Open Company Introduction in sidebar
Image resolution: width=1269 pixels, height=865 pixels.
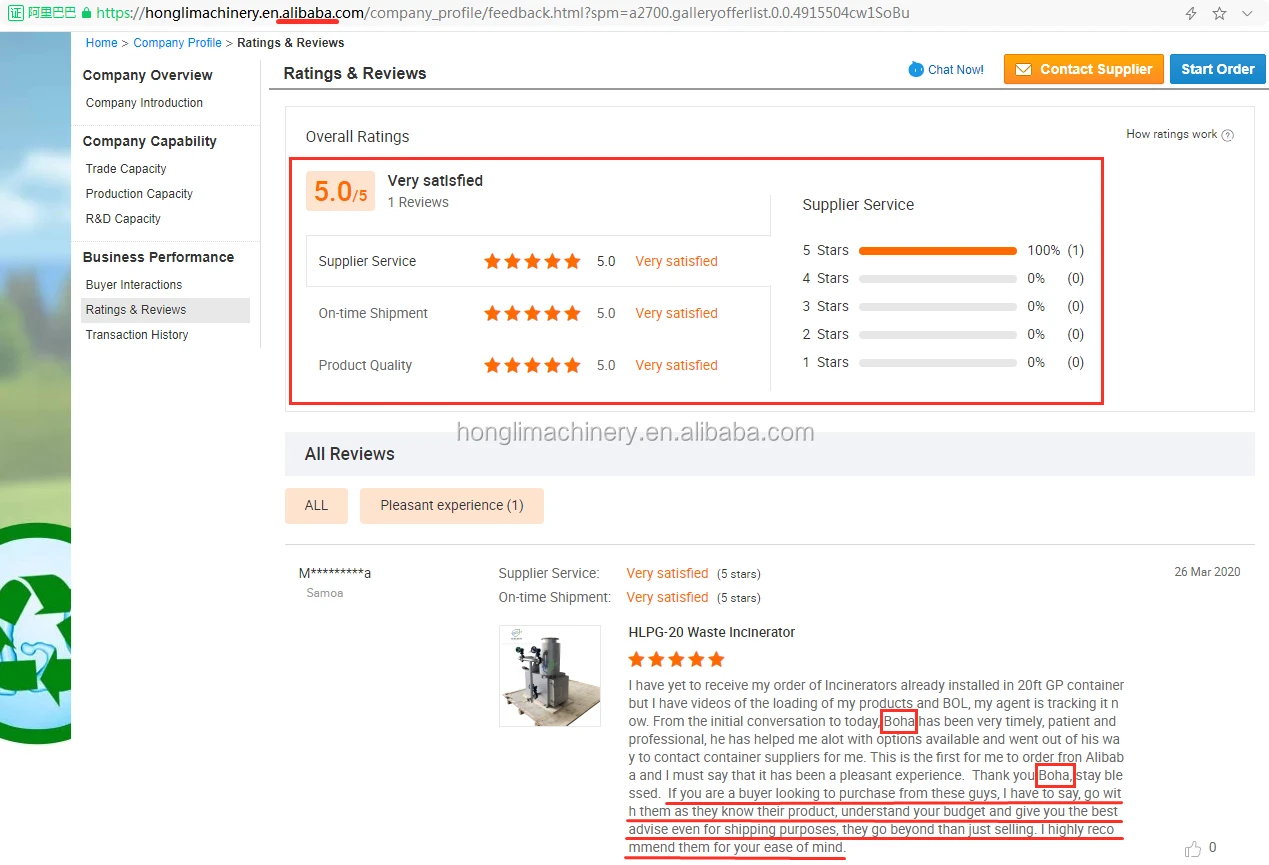(144, 103)
